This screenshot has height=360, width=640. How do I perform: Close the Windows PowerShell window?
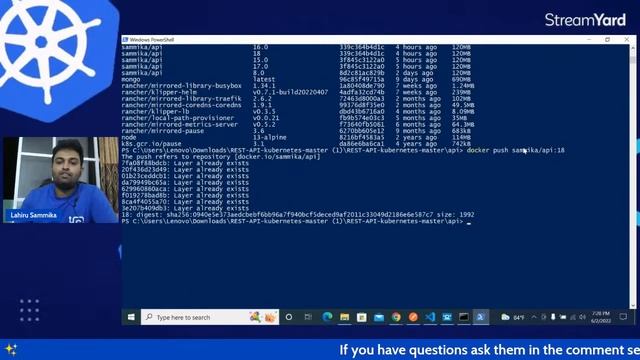tap(627, 40)
